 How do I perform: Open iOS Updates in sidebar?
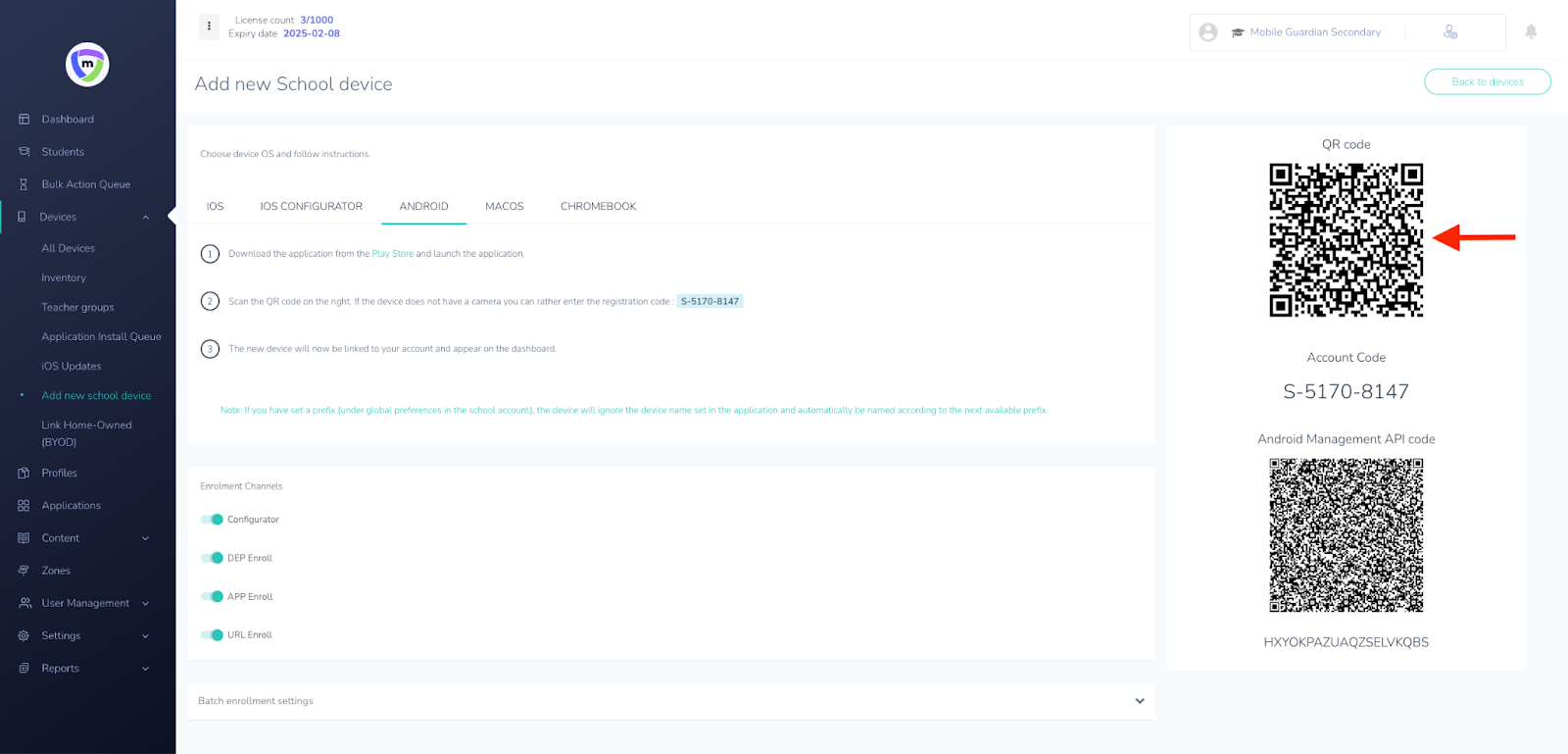coord(72,366)
